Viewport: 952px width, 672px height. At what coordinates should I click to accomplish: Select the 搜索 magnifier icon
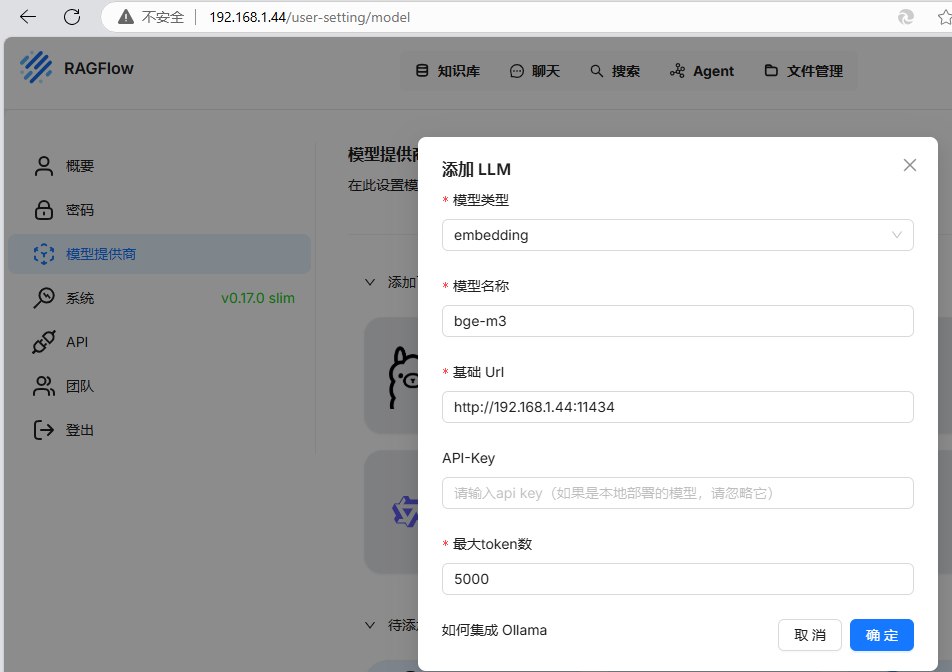598,70
